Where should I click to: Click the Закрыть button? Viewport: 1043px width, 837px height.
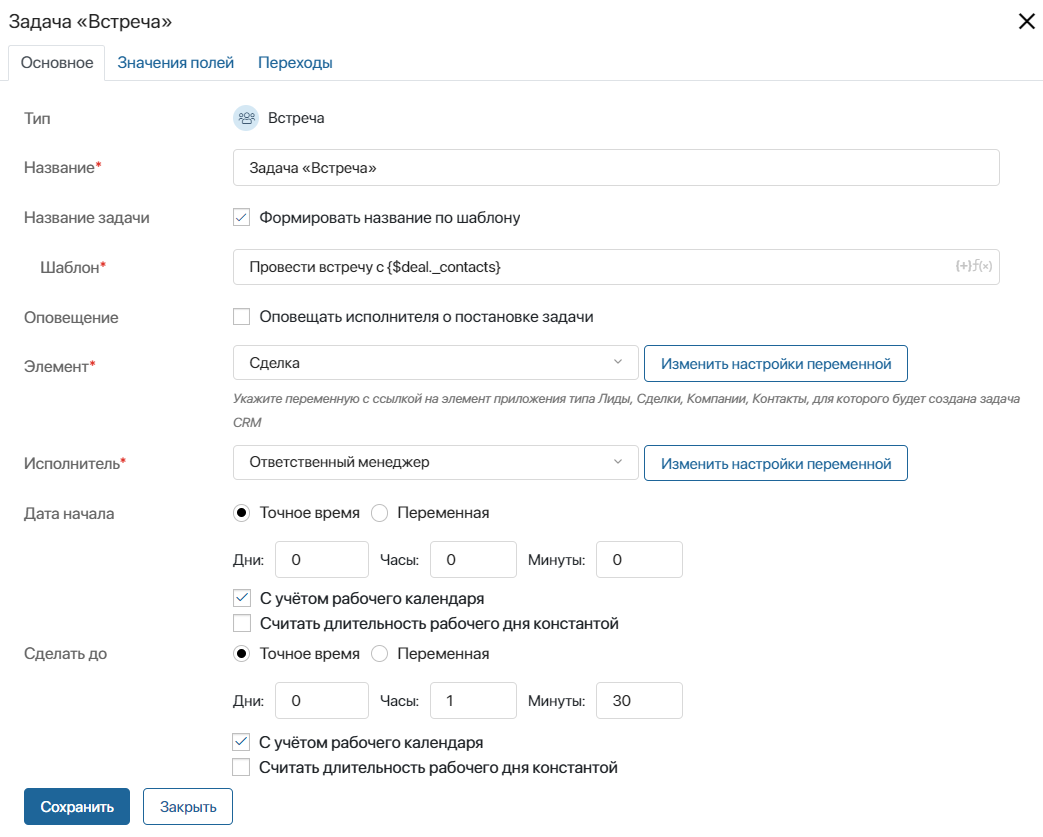click(x=188, y=806)
